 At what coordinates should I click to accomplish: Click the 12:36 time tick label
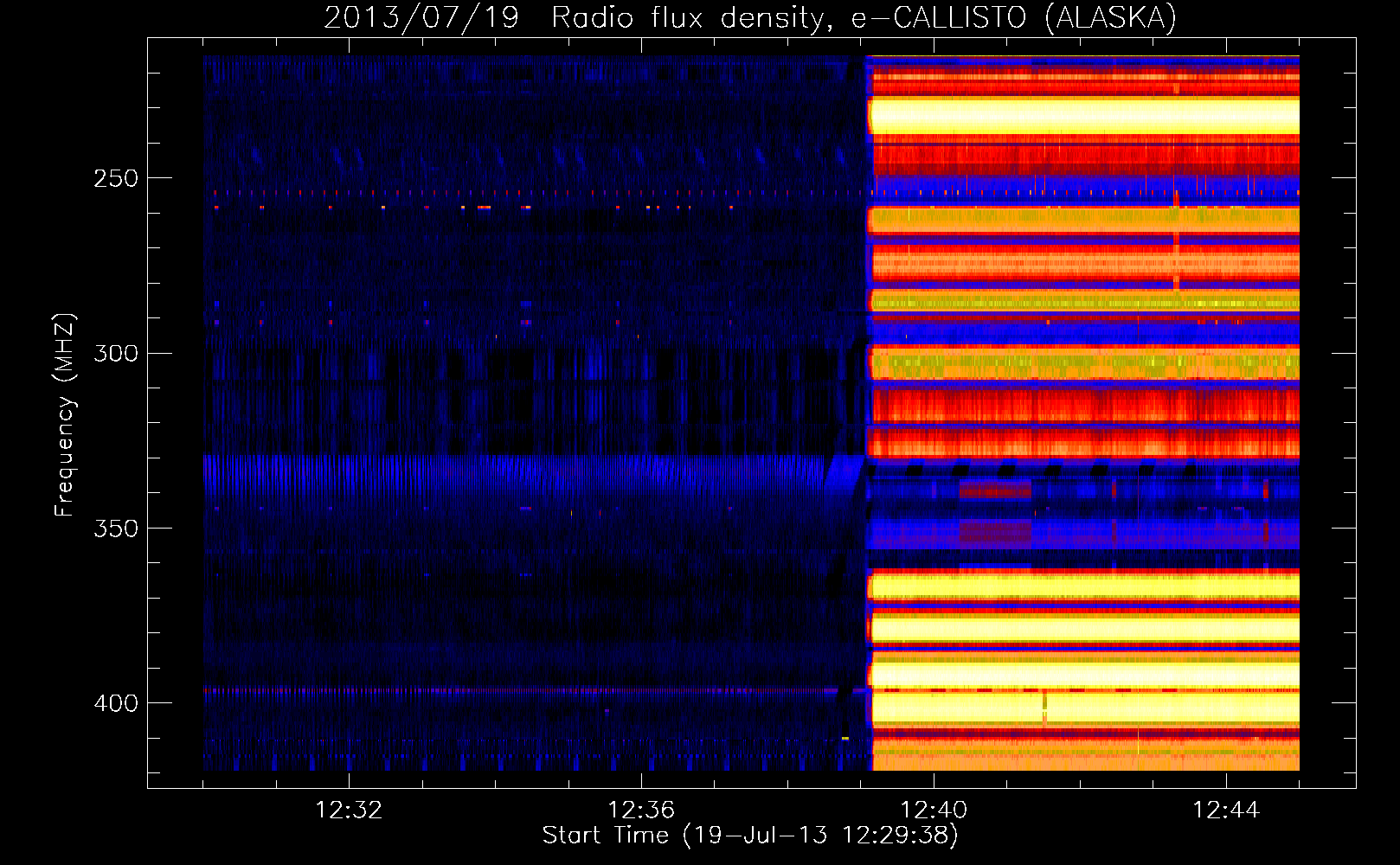click(x=641, y=811)
